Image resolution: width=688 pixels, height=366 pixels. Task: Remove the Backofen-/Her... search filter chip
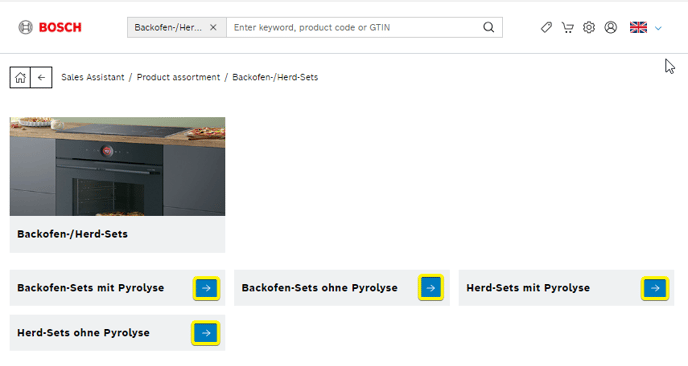213,27
